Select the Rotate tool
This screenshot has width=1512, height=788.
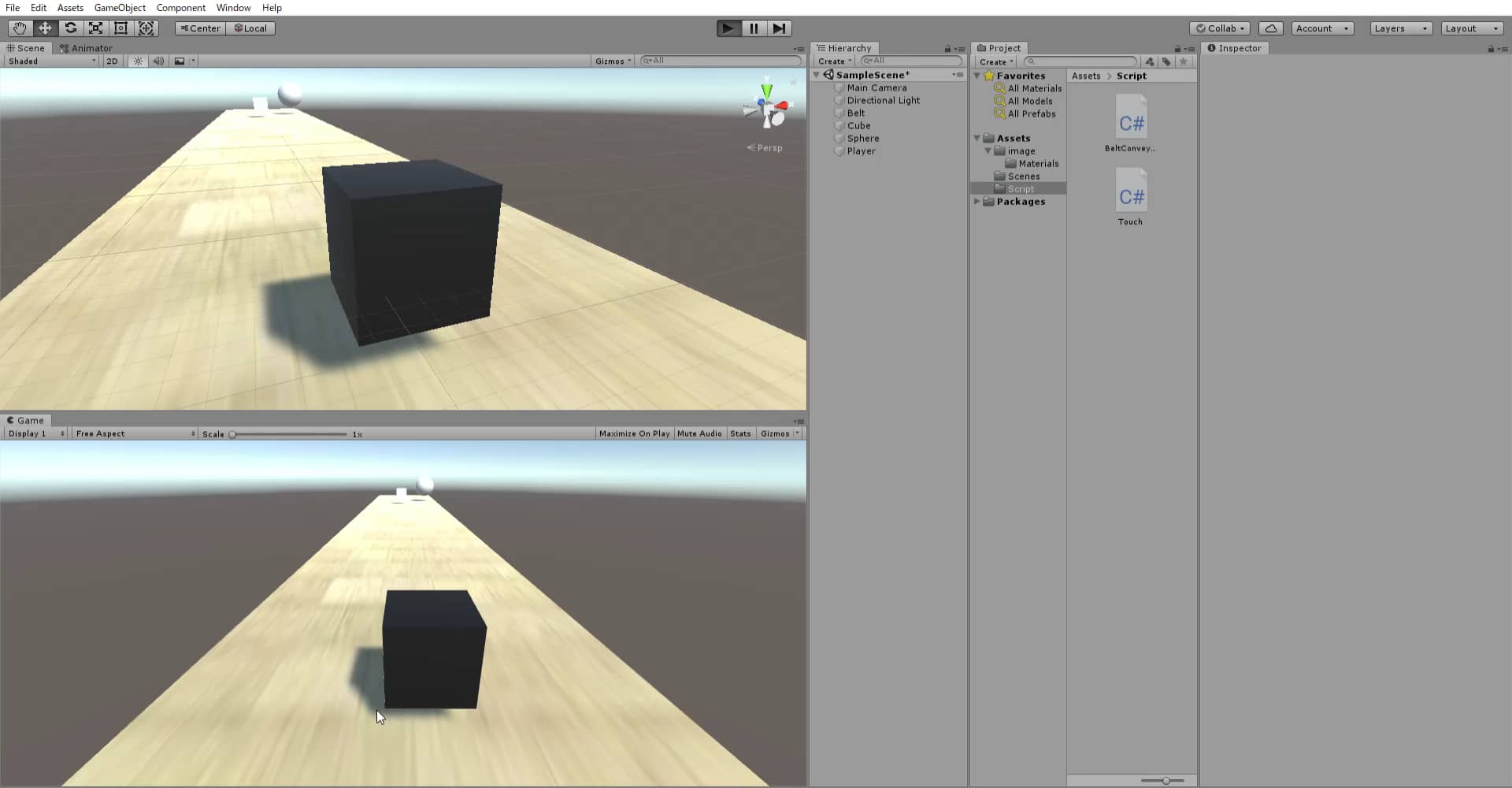(70, 28)
